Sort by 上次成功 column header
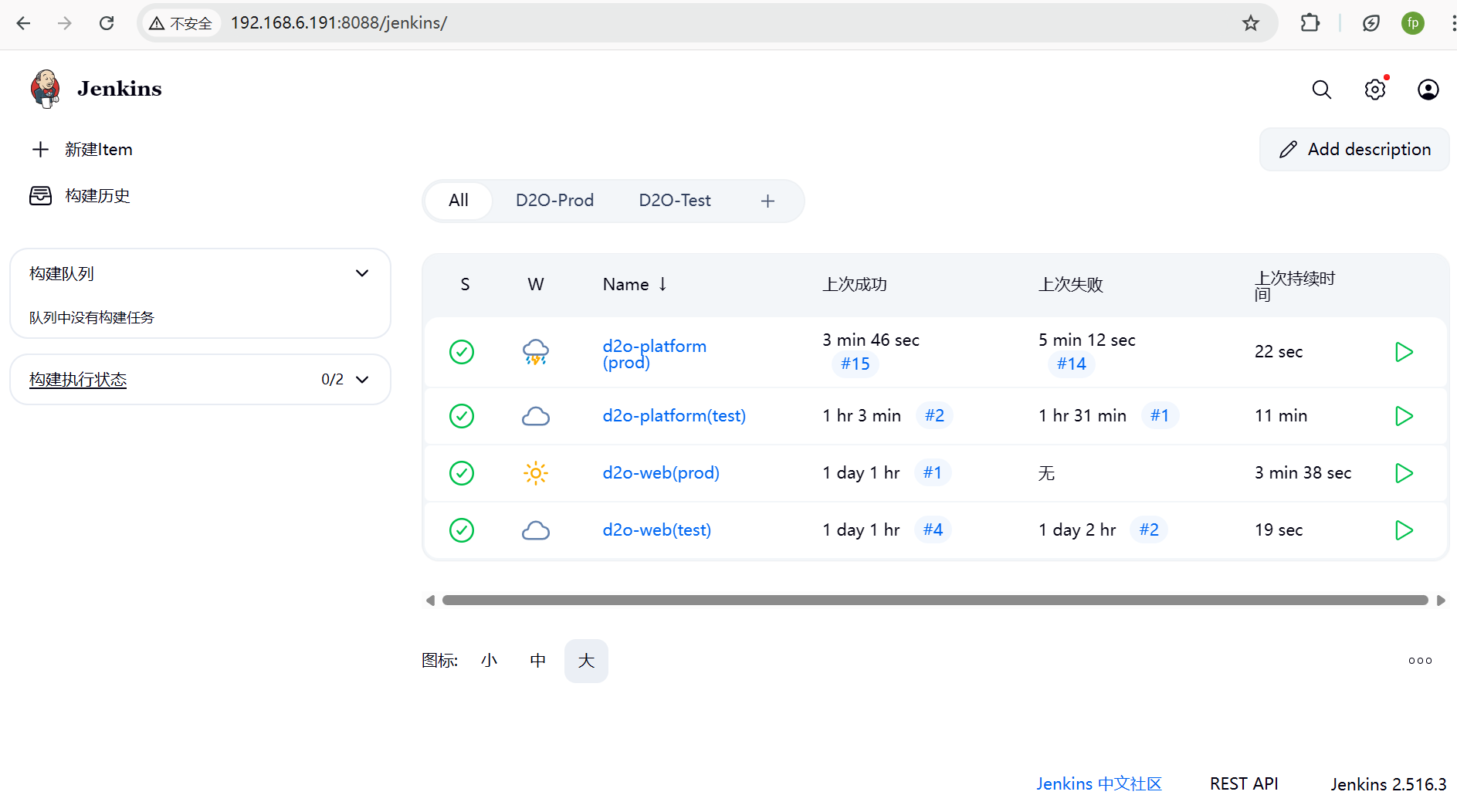The image size is (1457, 812). click(855, 285)
